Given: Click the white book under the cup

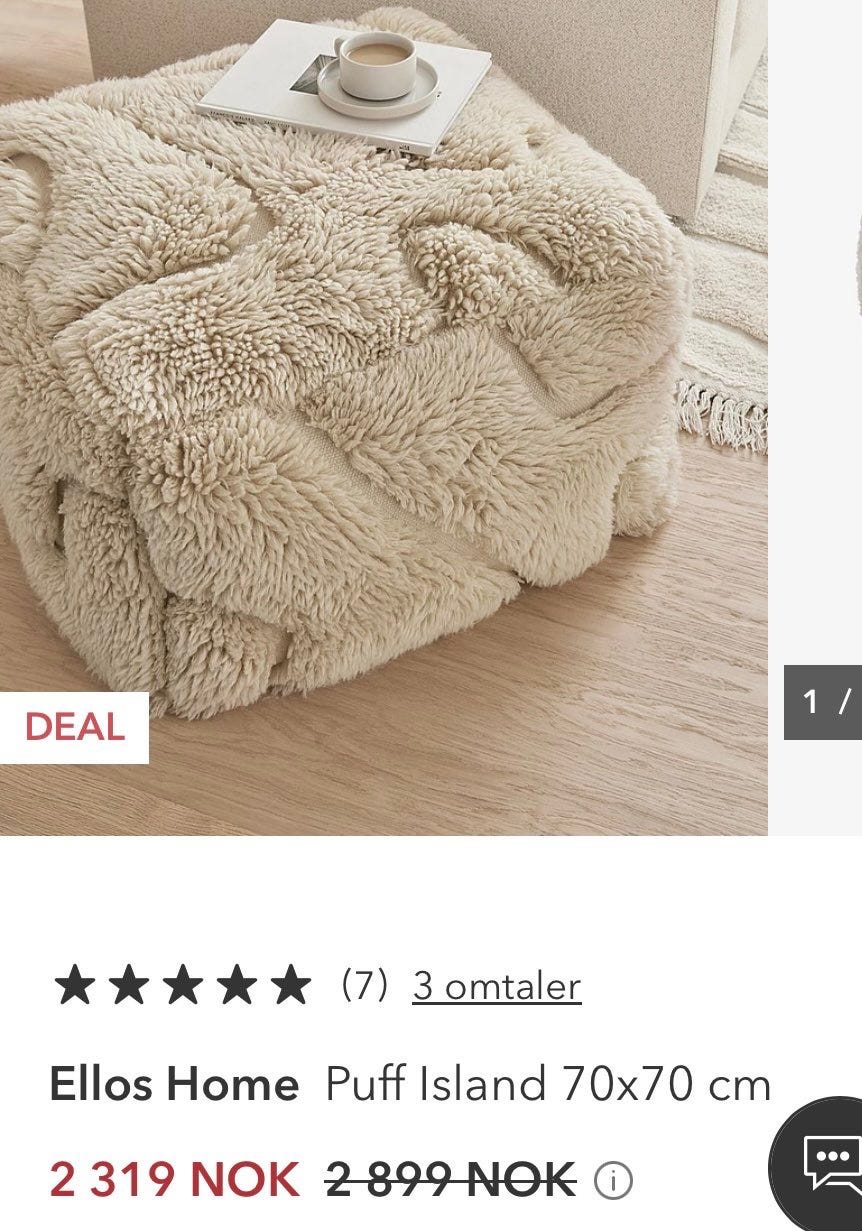Looking at the screenshot, I should click(343, 87).
